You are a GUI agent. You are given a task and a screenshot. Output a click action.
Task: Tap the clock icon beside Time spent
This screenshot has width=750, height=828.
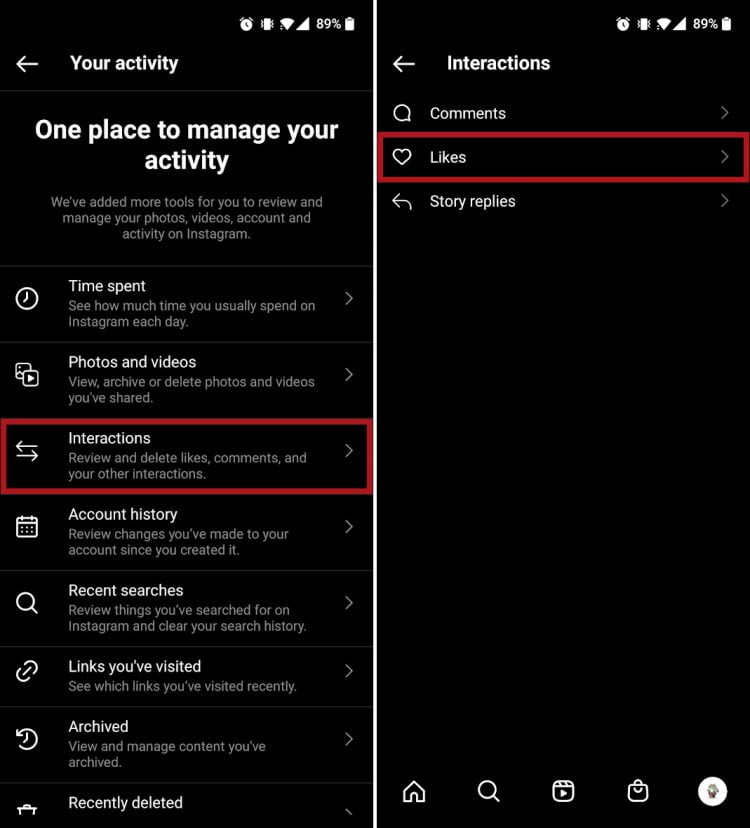[x=27, y=298]
